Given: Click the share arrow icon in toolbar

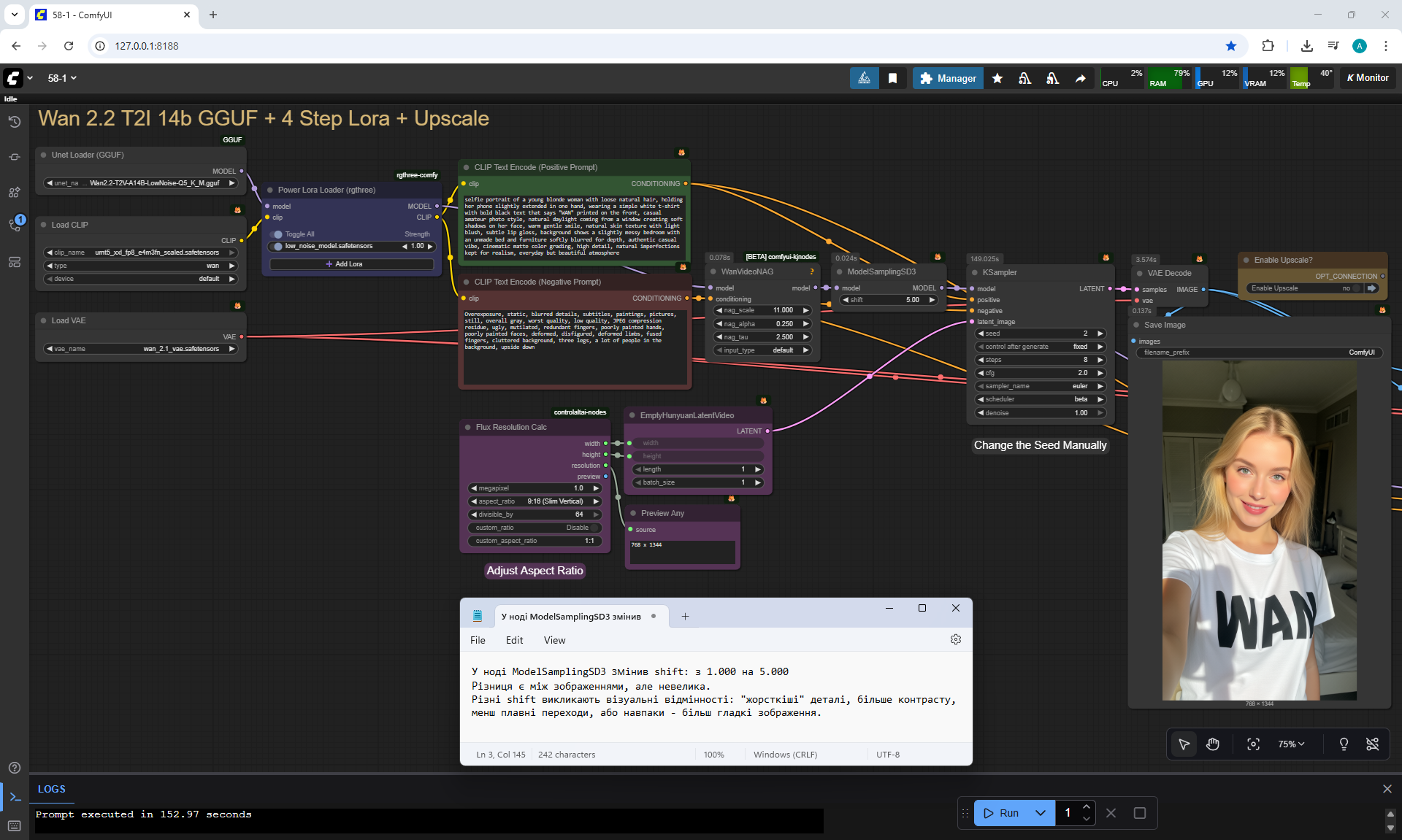Looking at the screenshot, I should (x=1080, y=78).
